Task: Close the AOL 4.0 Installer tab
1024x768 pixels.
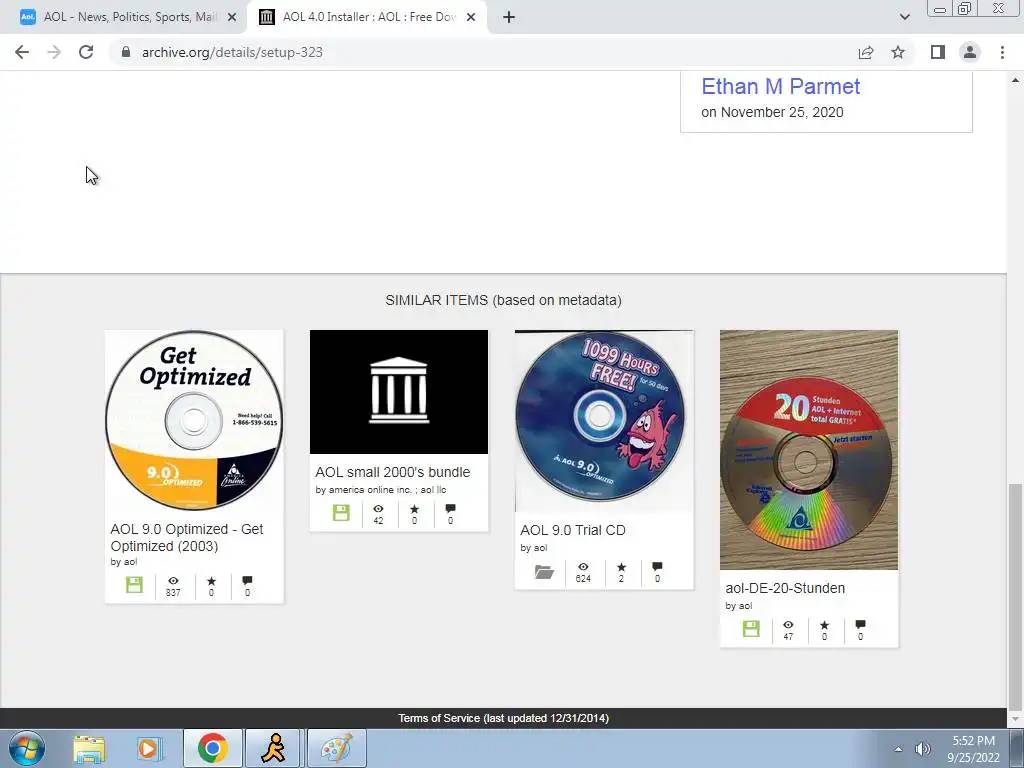Action: pos(471,18)
